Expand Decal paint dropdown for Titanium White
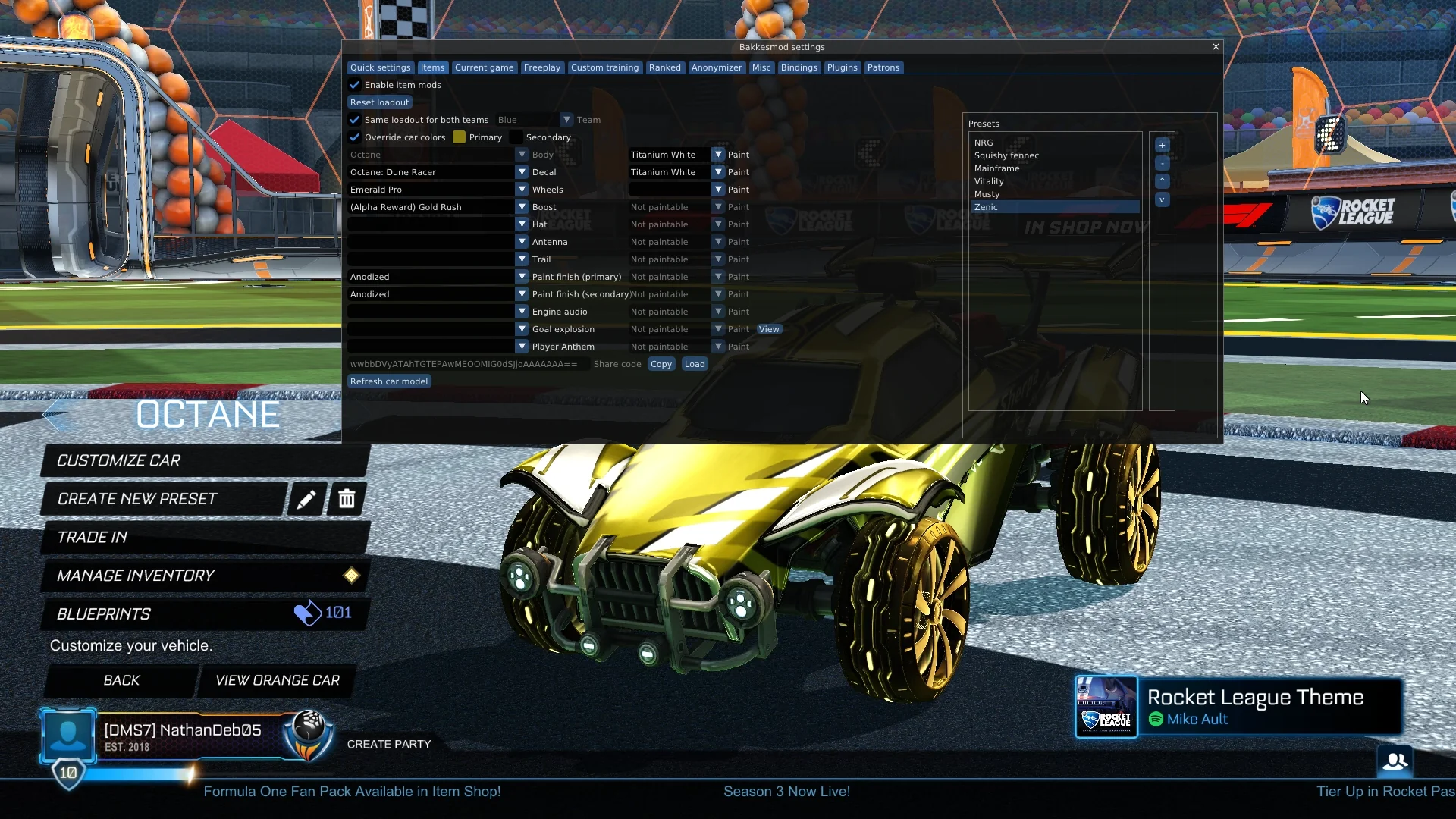Viewport: 1456px width, 819px height. point(718,172)
